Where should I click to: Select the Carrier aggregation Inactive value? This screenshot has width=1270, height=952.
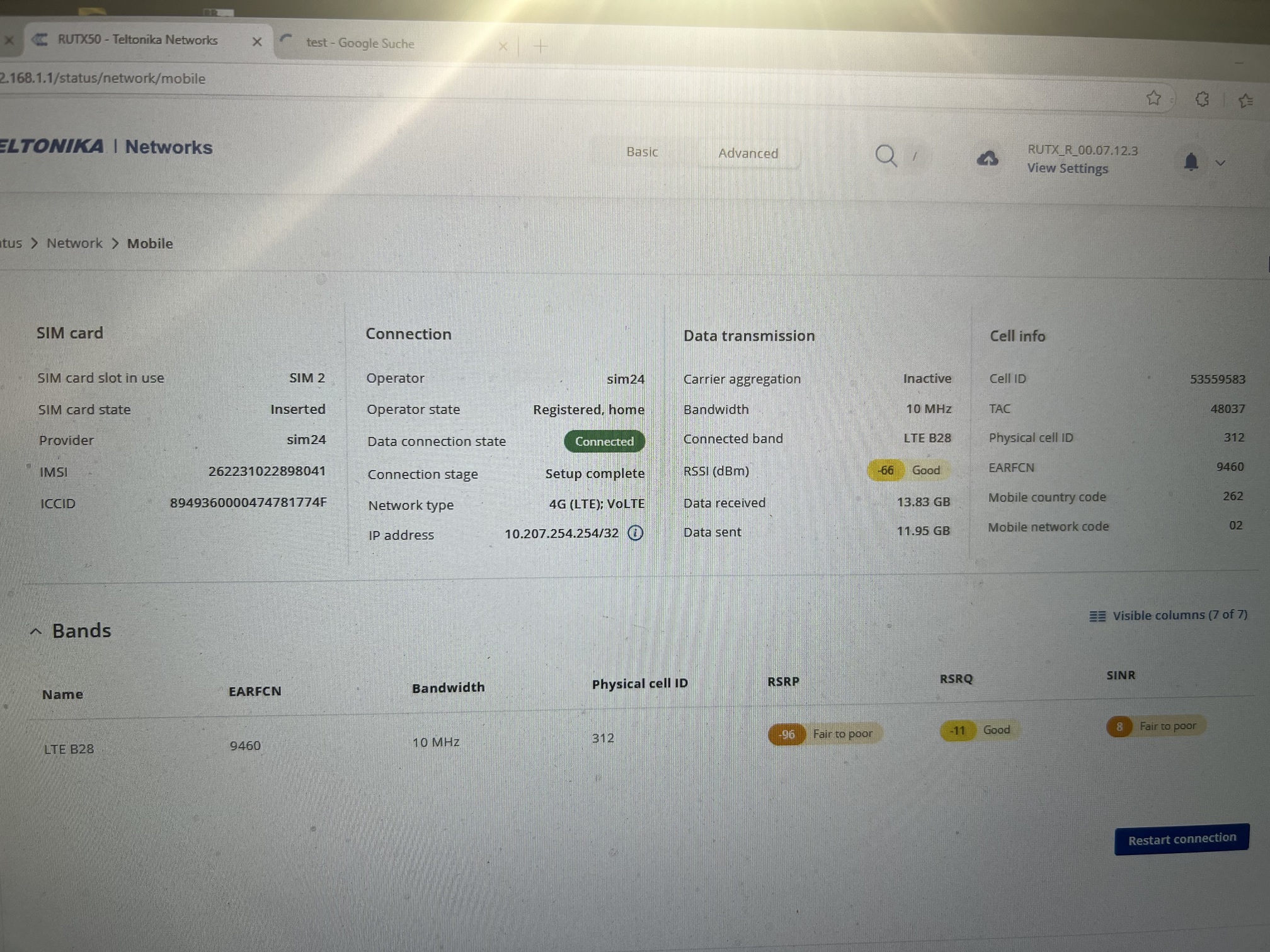tap(927, 378)
